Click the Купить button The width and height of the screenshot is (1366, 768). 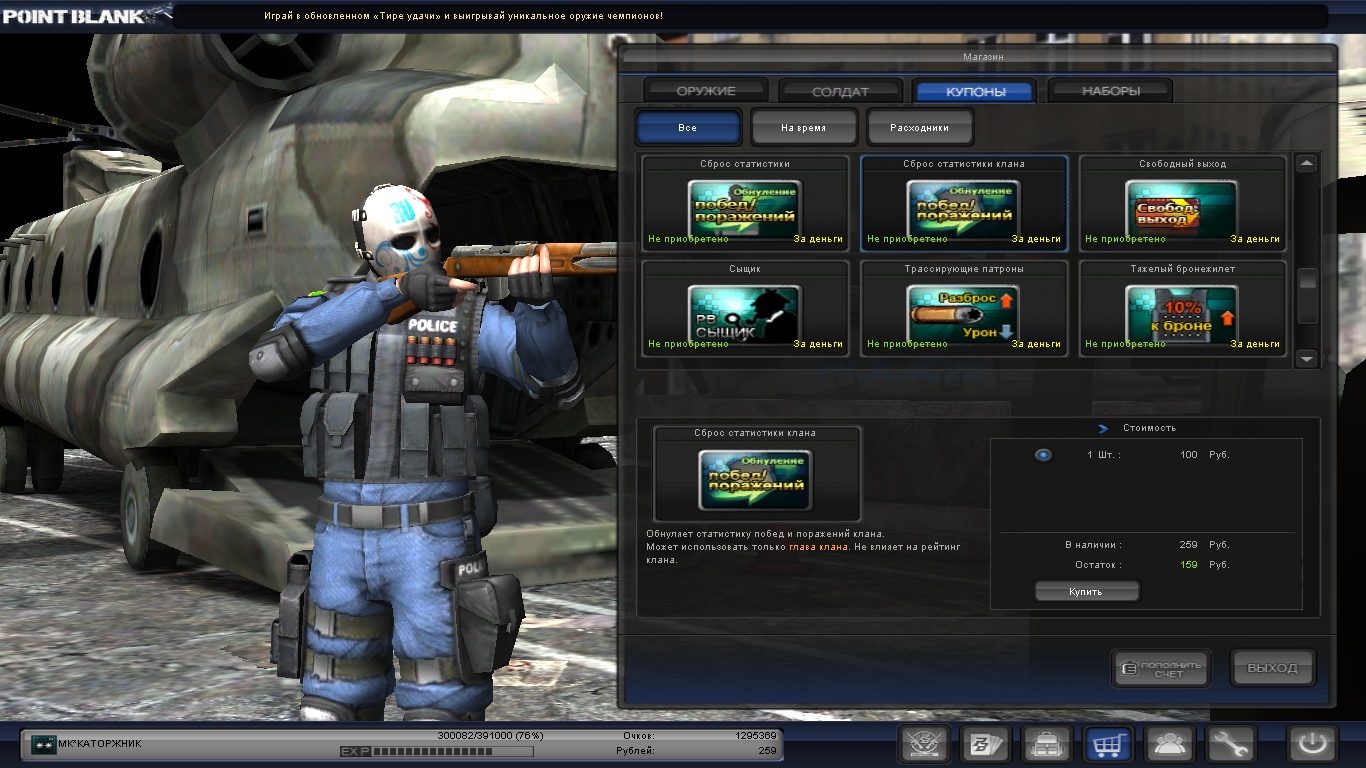point(1086,592)
